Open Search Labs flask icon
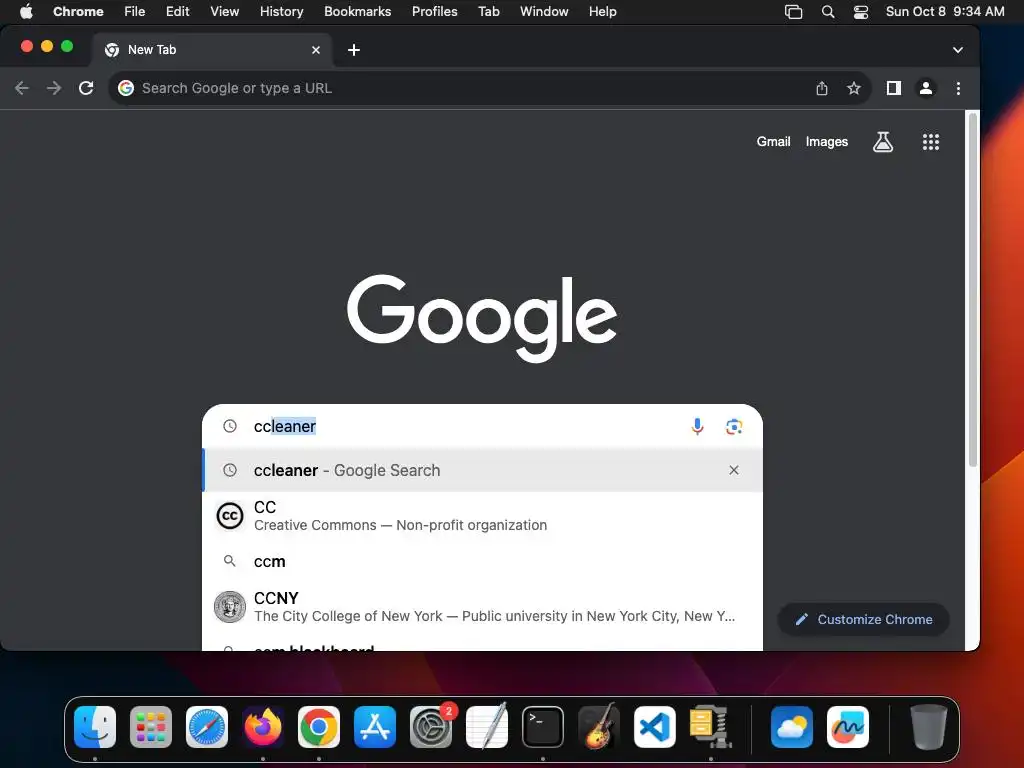 (883, 142)
